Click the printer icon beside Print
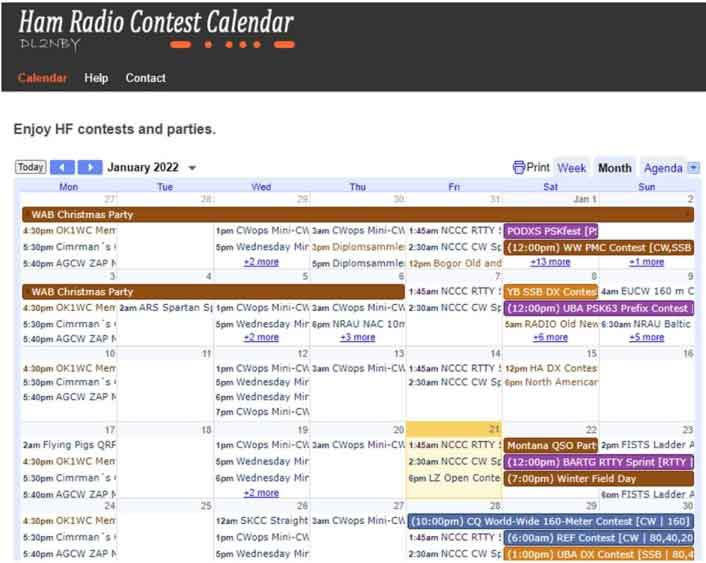Image resolution: width=706 pixels, height=563 pixels. click(x=519, y=168)
